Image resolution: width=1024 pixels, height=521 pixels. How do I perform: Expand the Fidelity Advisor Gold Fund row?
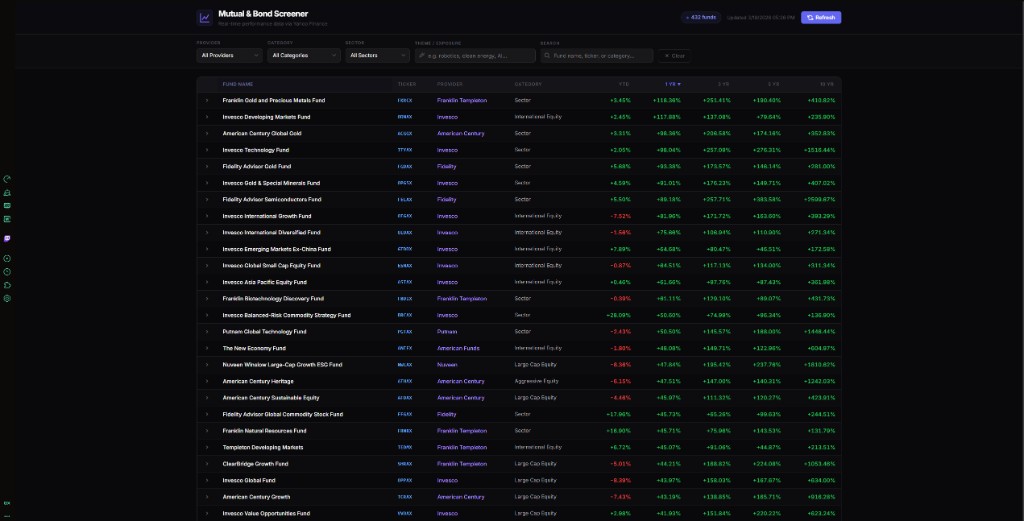pos(207,166)
